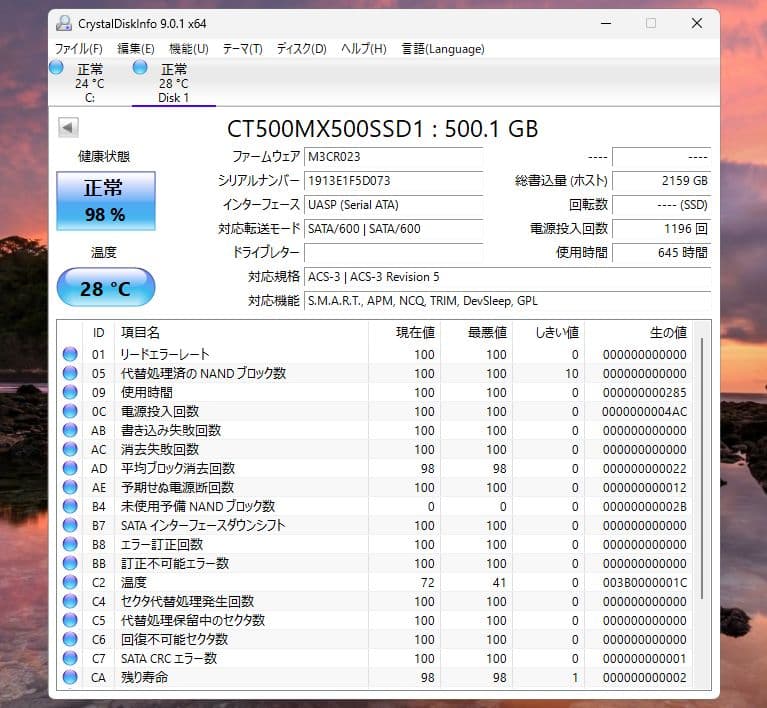Image resolution: width=767 pixels, height=708 pixels.
Task: Click the ID column header
Action: [98, 333]
